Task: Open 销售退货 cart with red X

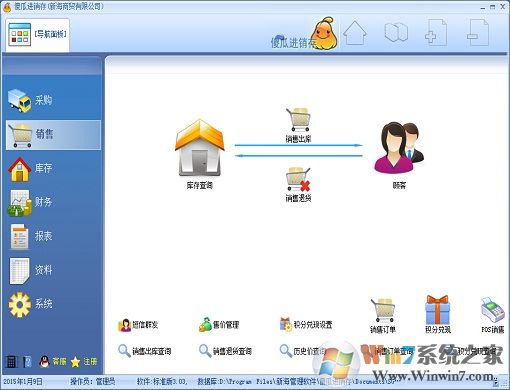Action: (x=298, y=184)
